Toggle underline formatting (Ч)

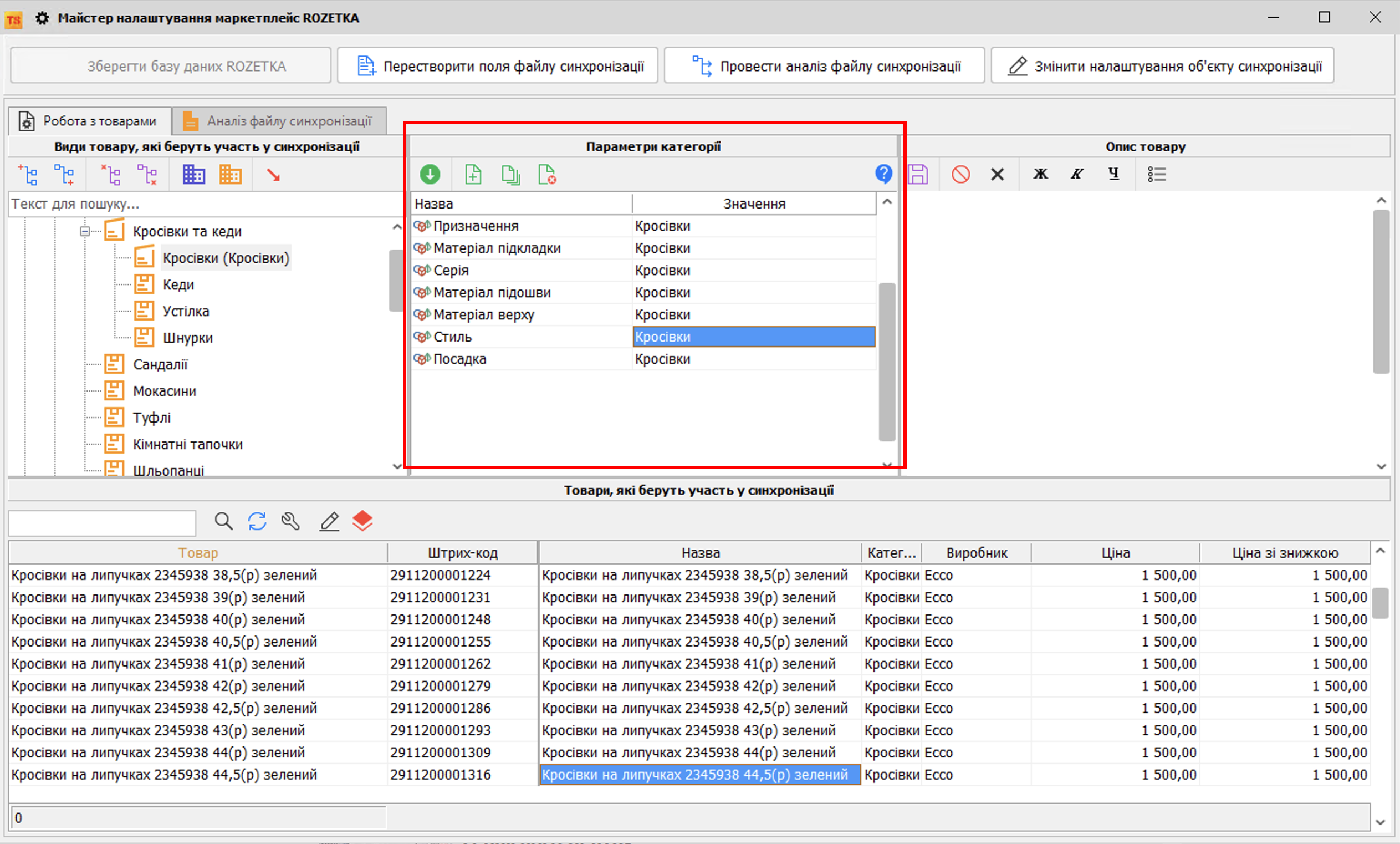1113,174
